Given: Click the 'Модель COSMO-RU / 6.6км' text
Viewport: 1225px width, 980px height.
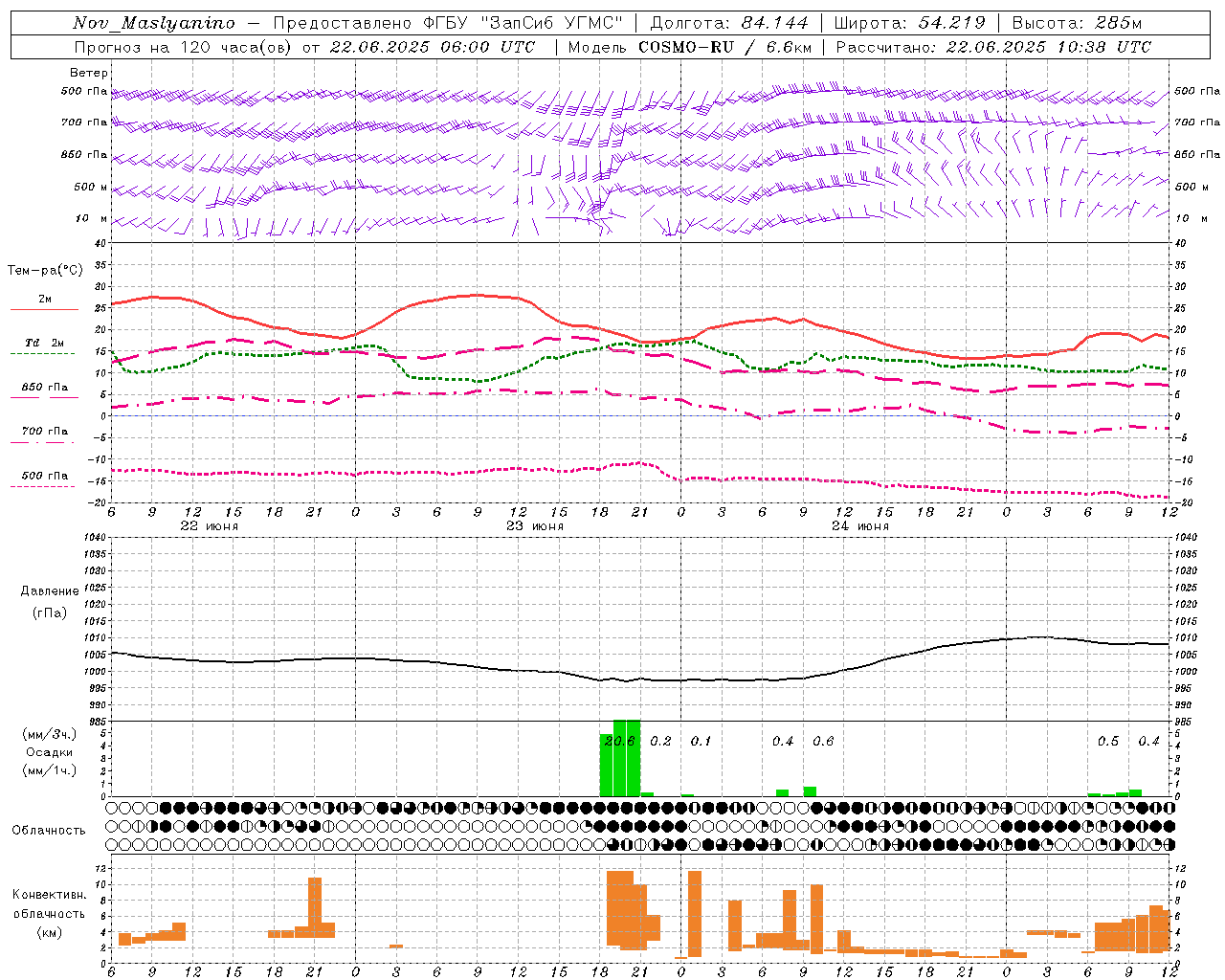Looking at the screenshot, I should (x=690, y=47).
